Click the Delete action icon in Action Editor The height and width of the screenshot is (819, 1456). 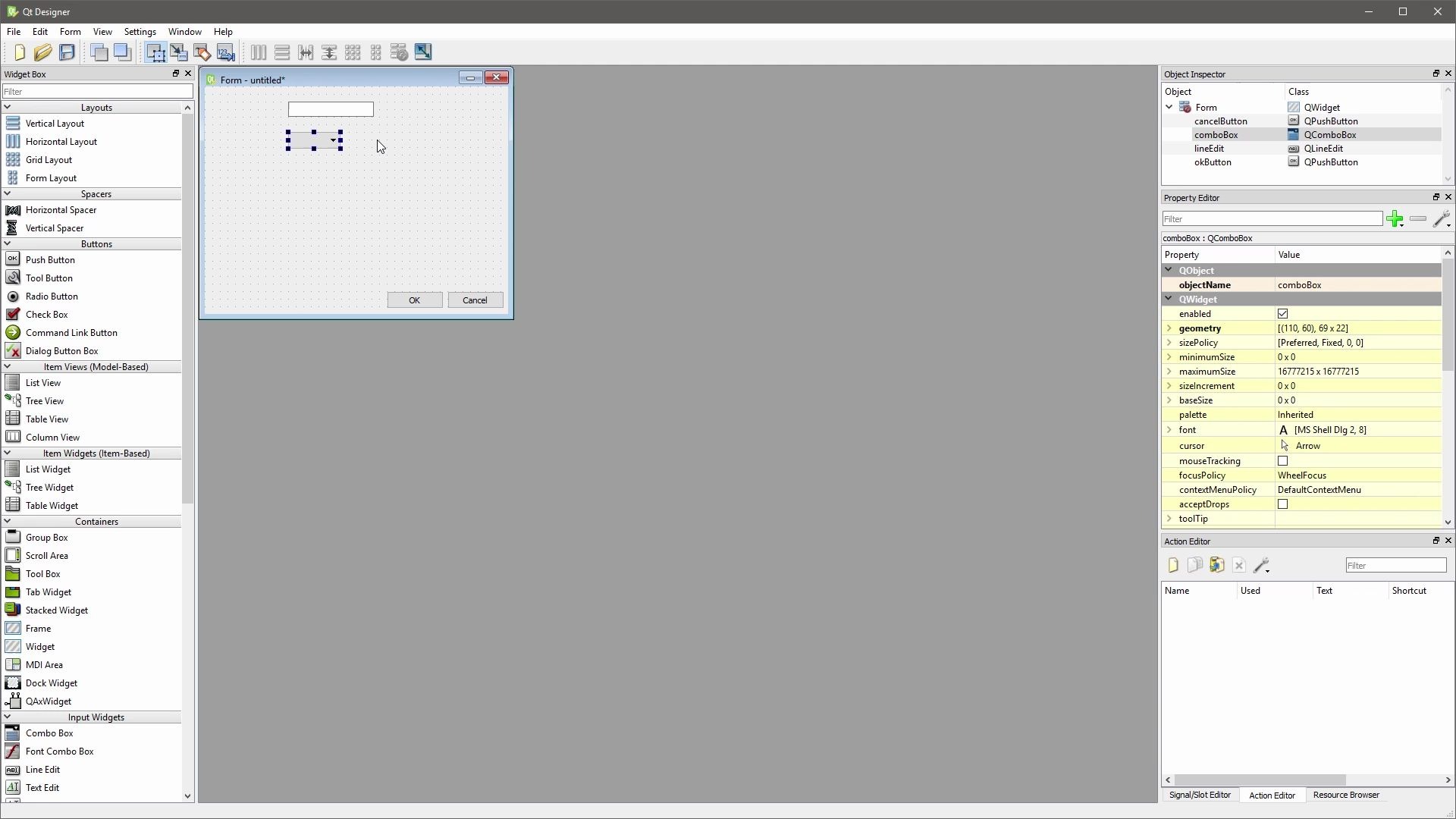point(1239,565)
